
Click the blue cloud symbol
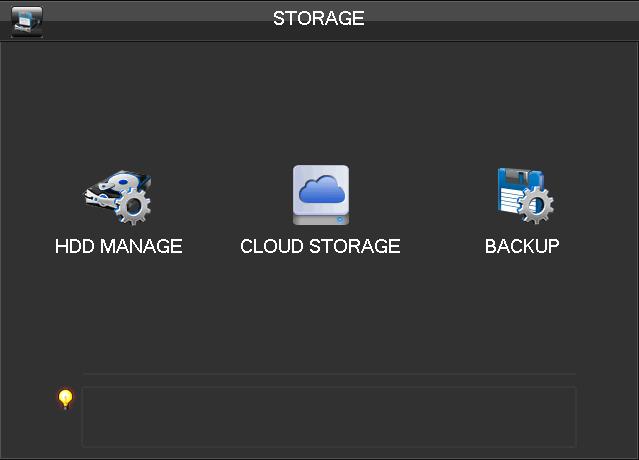tap(322, 189)
